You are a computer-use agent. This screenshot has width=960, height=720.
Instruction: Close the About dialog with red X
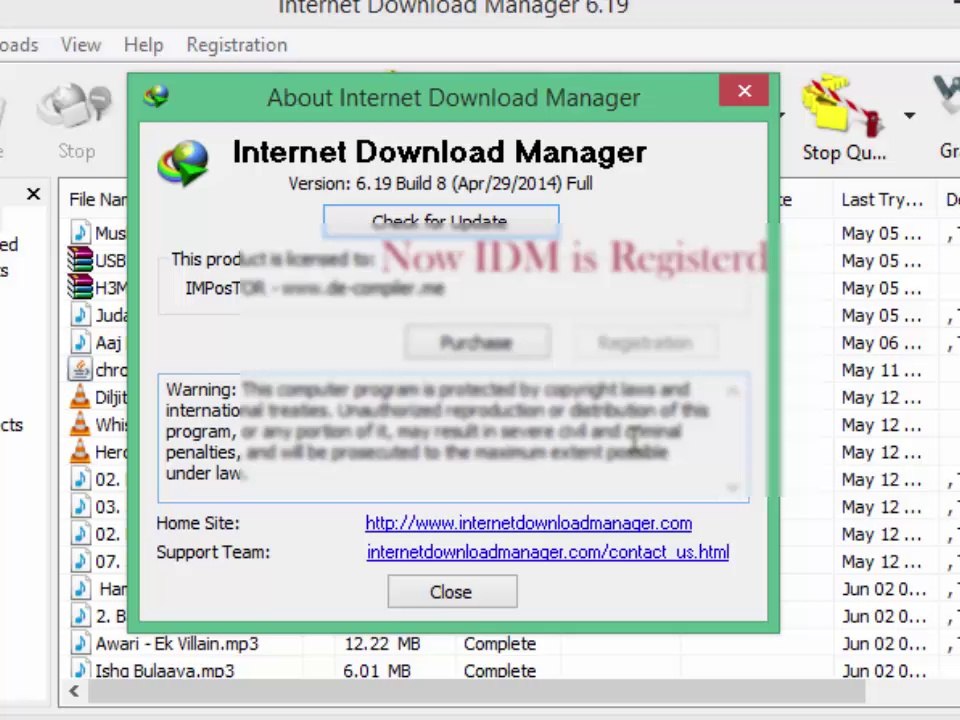[x=744, y=91]
